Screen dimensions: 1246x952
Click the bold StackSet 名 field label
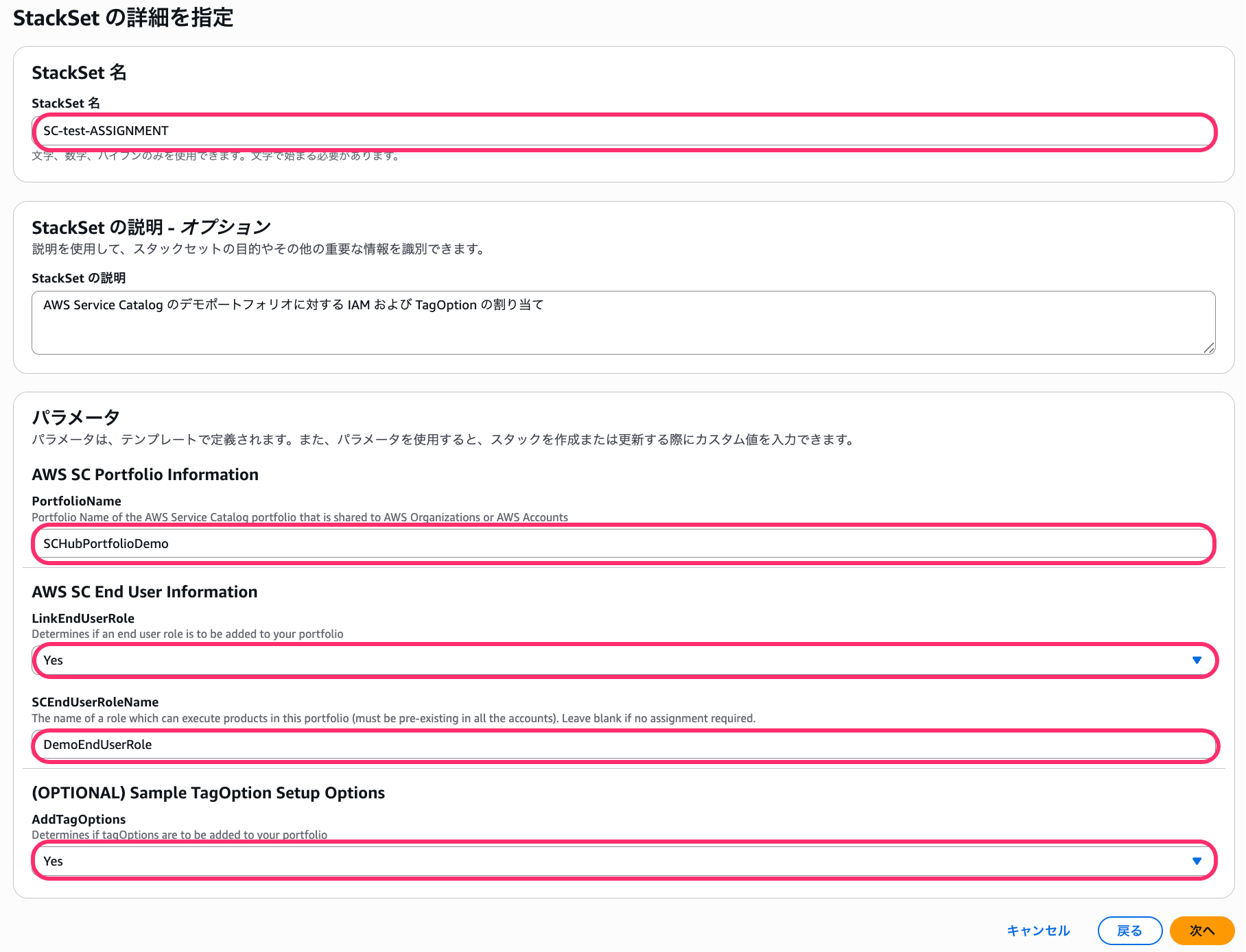[x=66, y=104]
